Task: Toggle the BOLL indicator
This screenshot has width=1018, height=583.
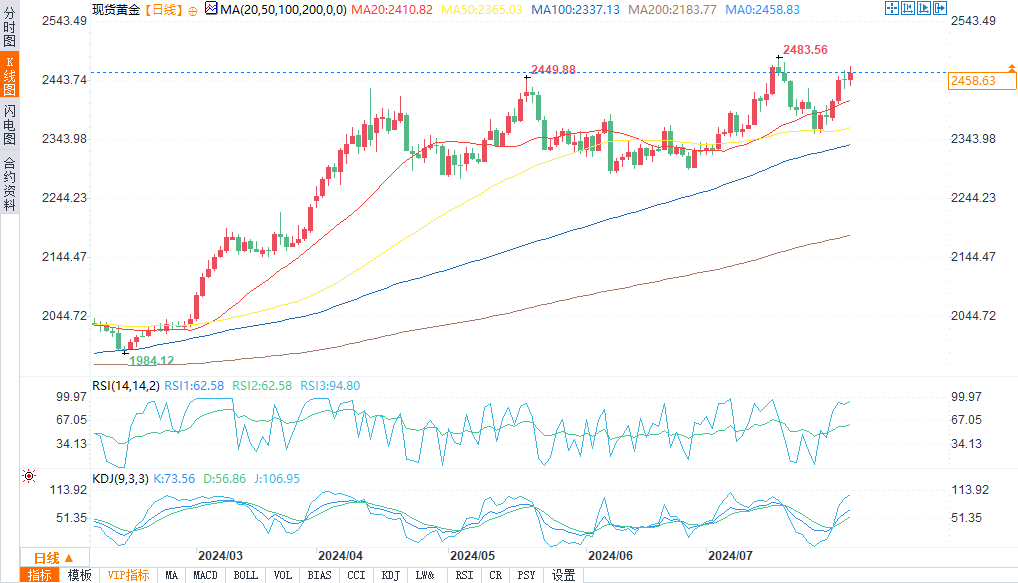Action: pyautogui.click(x=244, y=575)
